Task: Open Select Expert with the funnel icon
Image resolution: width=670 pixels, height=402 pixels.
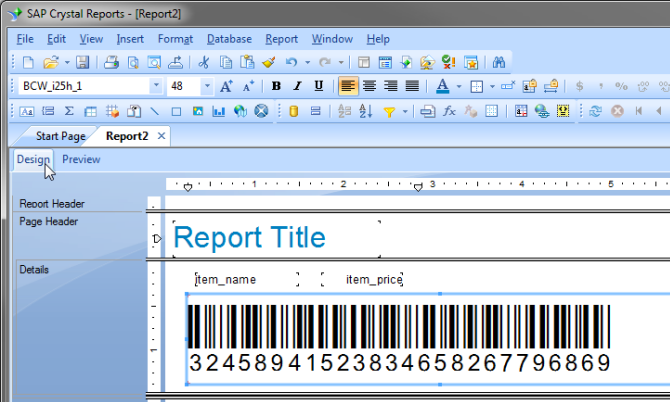Action: 389,112
